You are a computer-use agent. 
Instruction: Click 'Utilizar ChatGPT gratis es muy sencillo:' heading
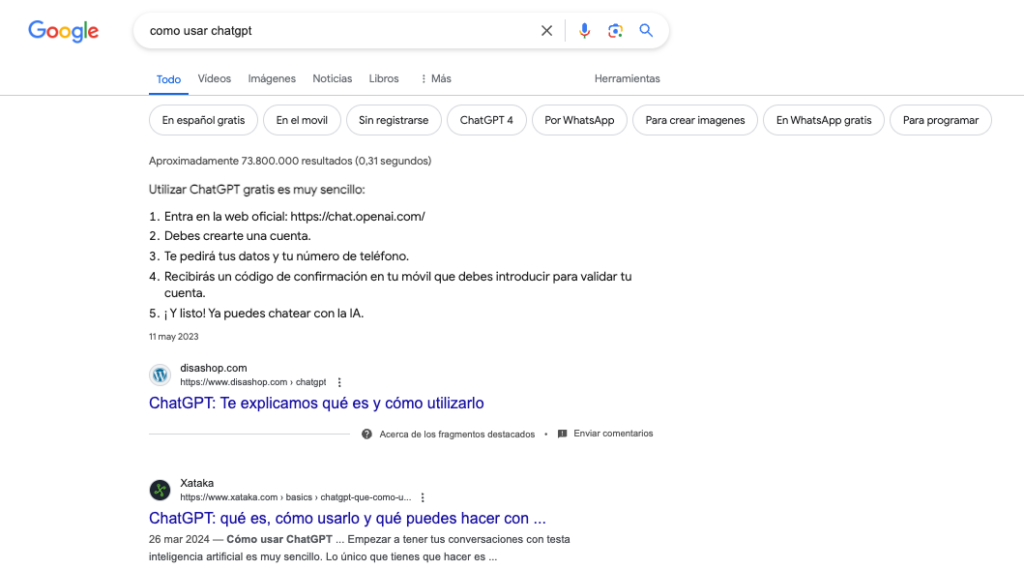click(x=257, y=190)
